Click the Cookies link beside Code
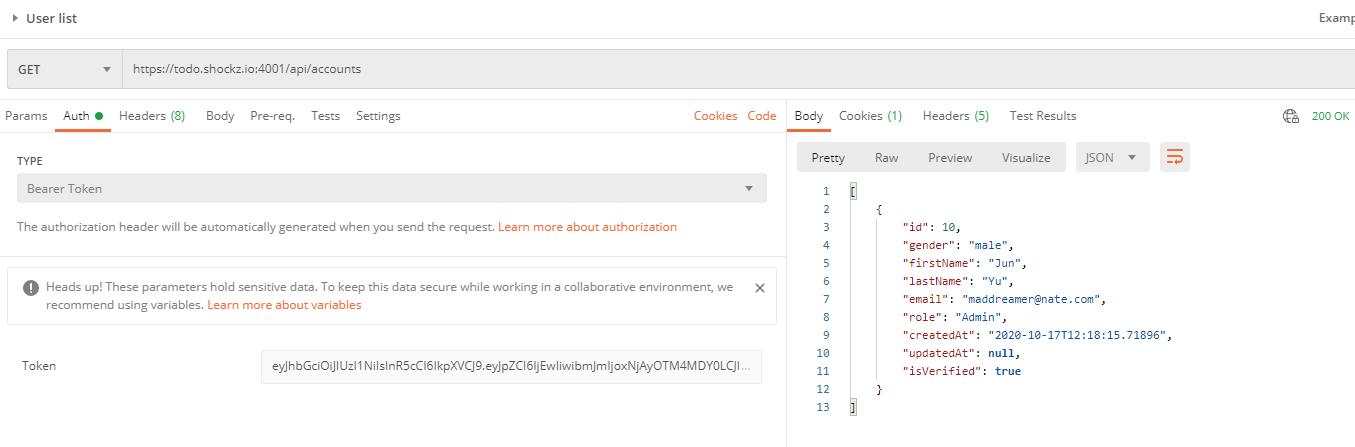 click(715, 116)
